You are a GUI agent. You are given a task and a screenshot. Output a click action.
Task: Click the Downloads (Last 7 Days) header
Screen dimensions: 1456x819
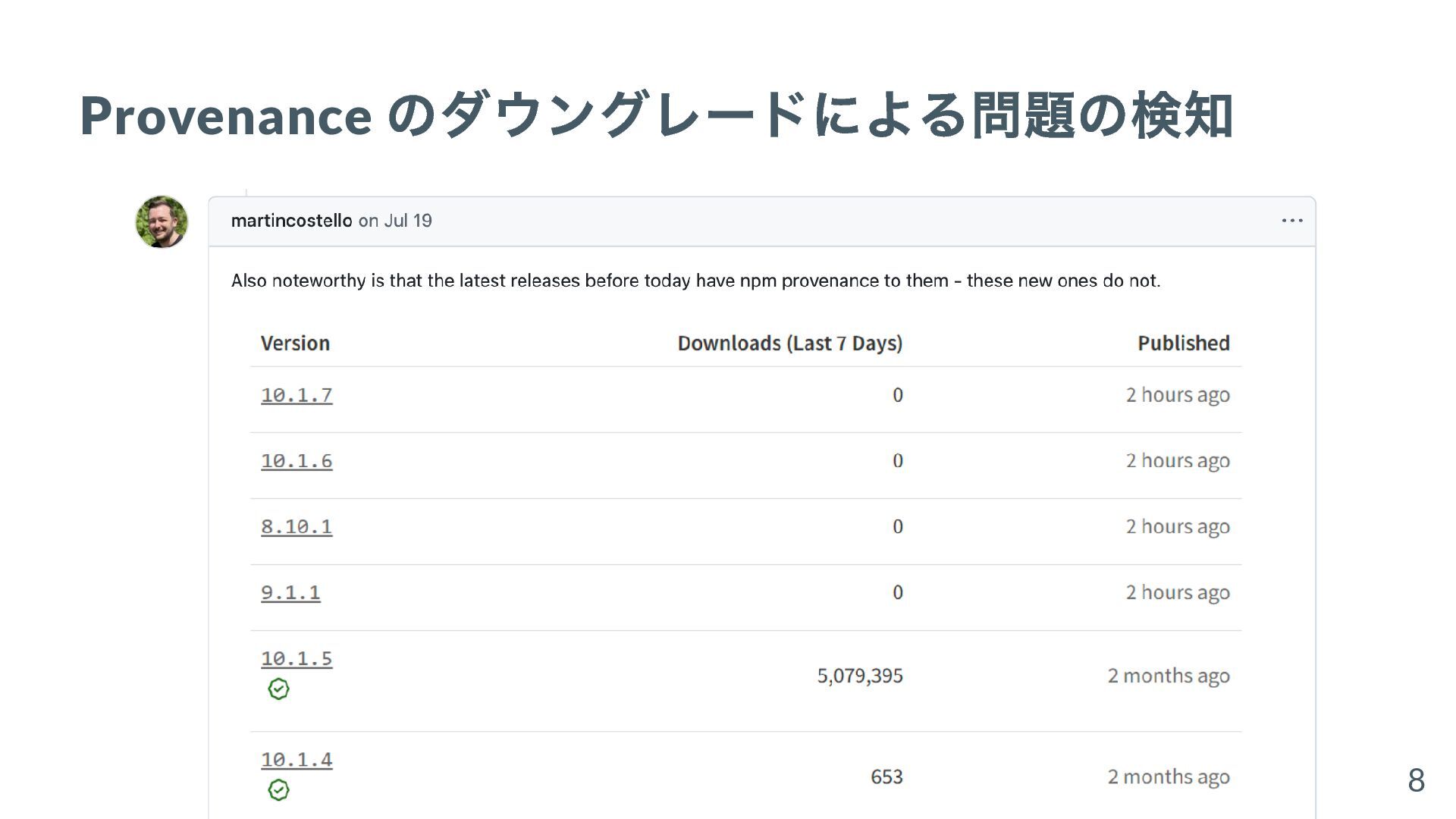coord(789,344)
